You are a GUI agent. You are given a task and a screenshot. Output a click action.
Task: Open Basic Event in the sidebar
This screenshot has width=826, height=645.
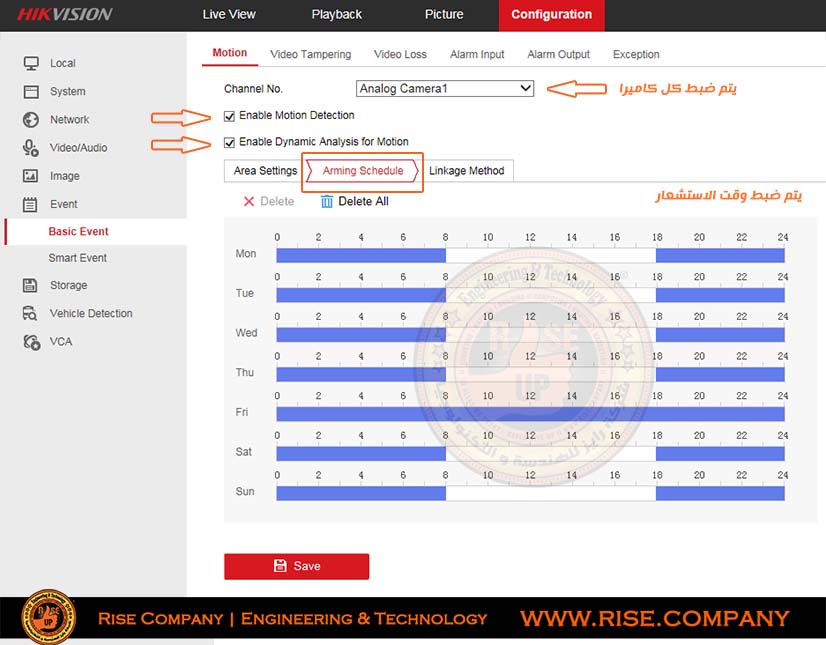pyautogui.click(x=78, y=231)
